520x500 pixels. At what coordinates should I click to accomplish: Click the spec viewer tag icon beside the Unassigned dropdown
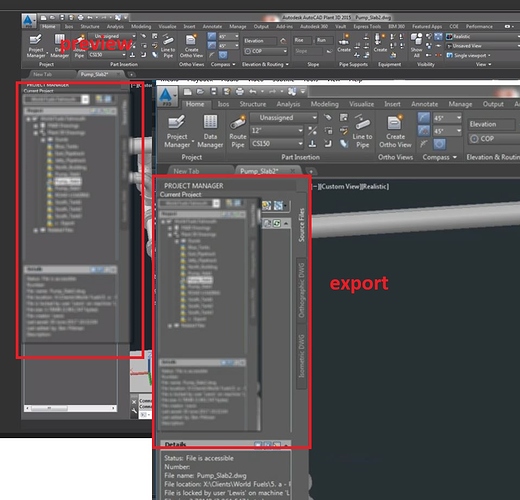tap(328, 117)
